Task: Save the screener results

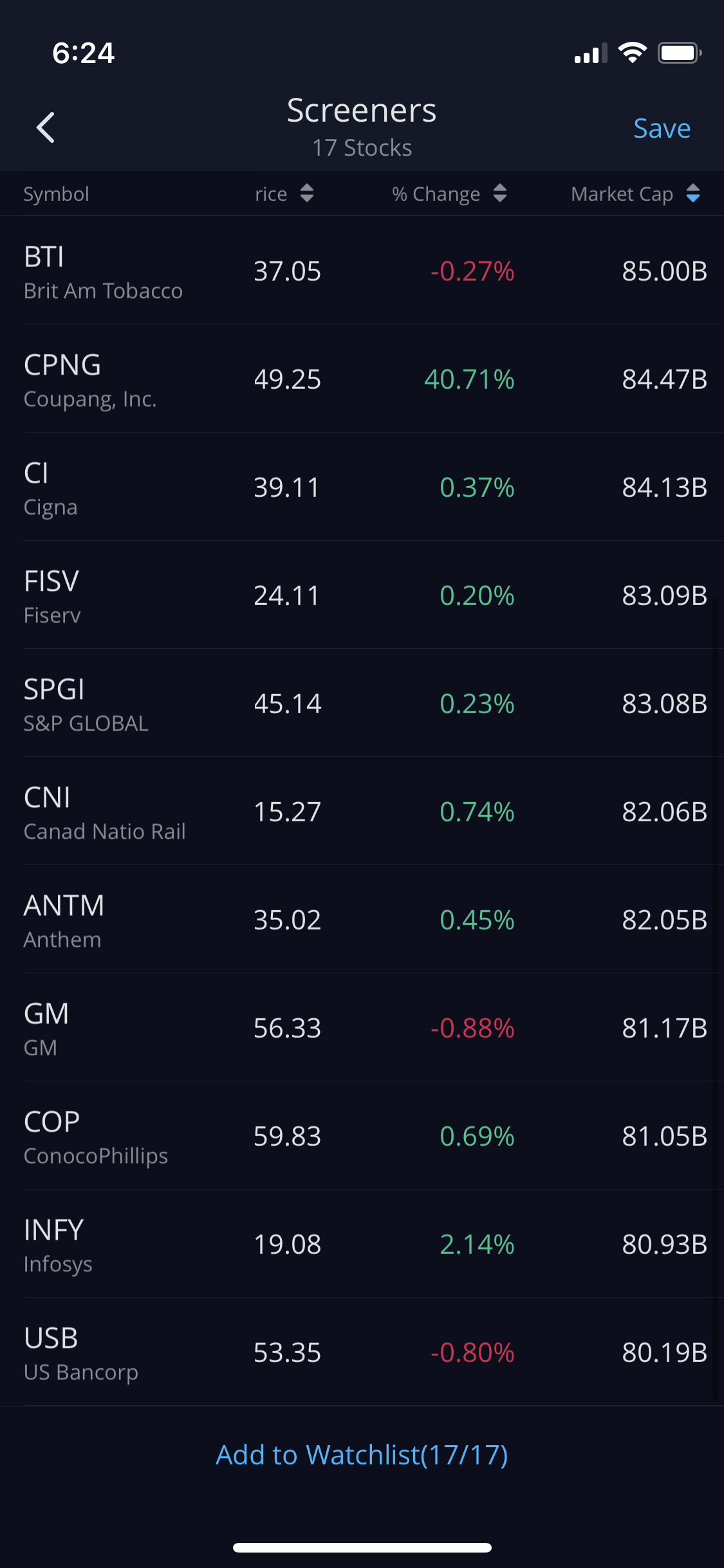Action: click(662, 128)
